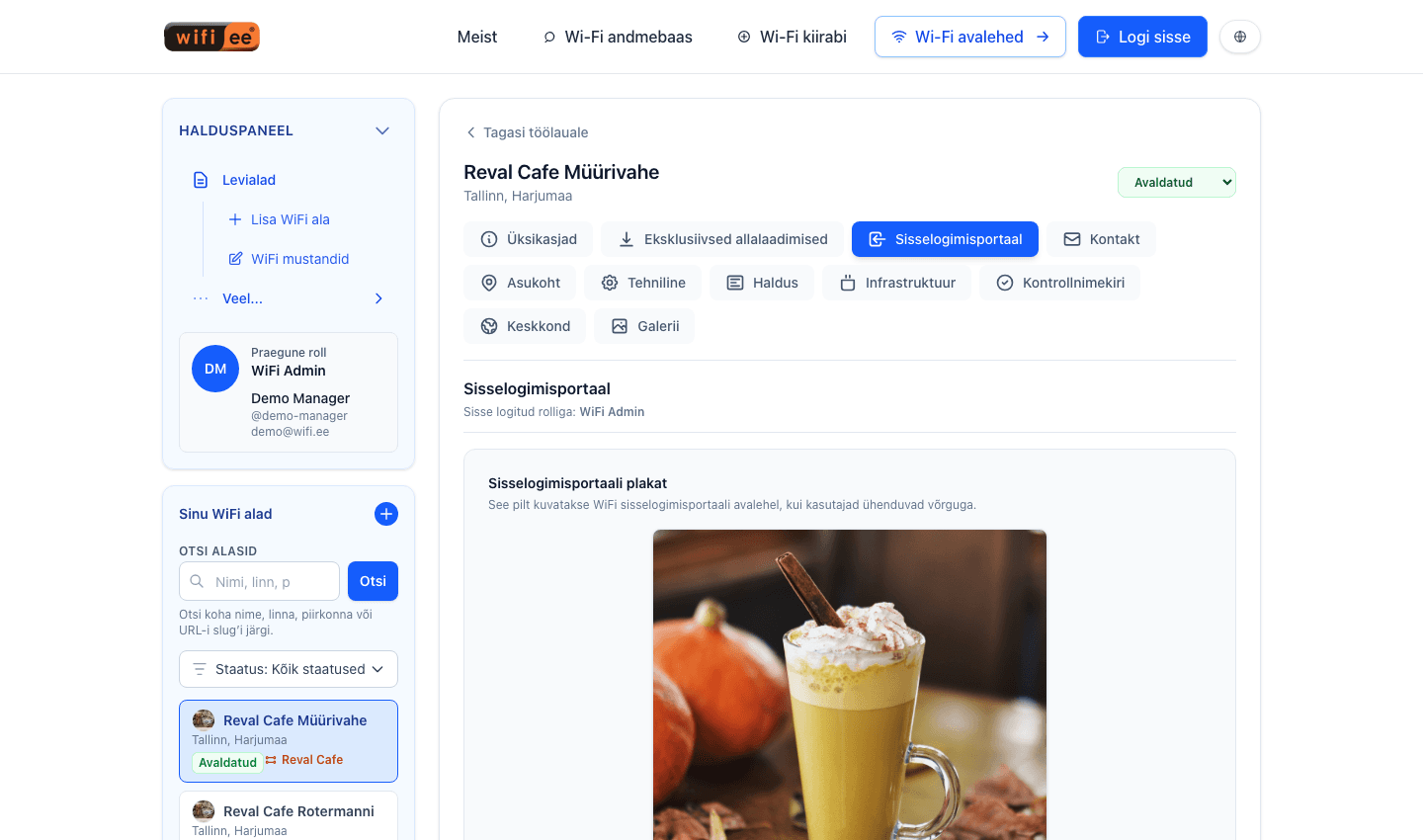Image resolution: width=1423 pixels, height=840 pixels.
Task: Click the portal poster latte image
Action: click(x=850, y=685)
